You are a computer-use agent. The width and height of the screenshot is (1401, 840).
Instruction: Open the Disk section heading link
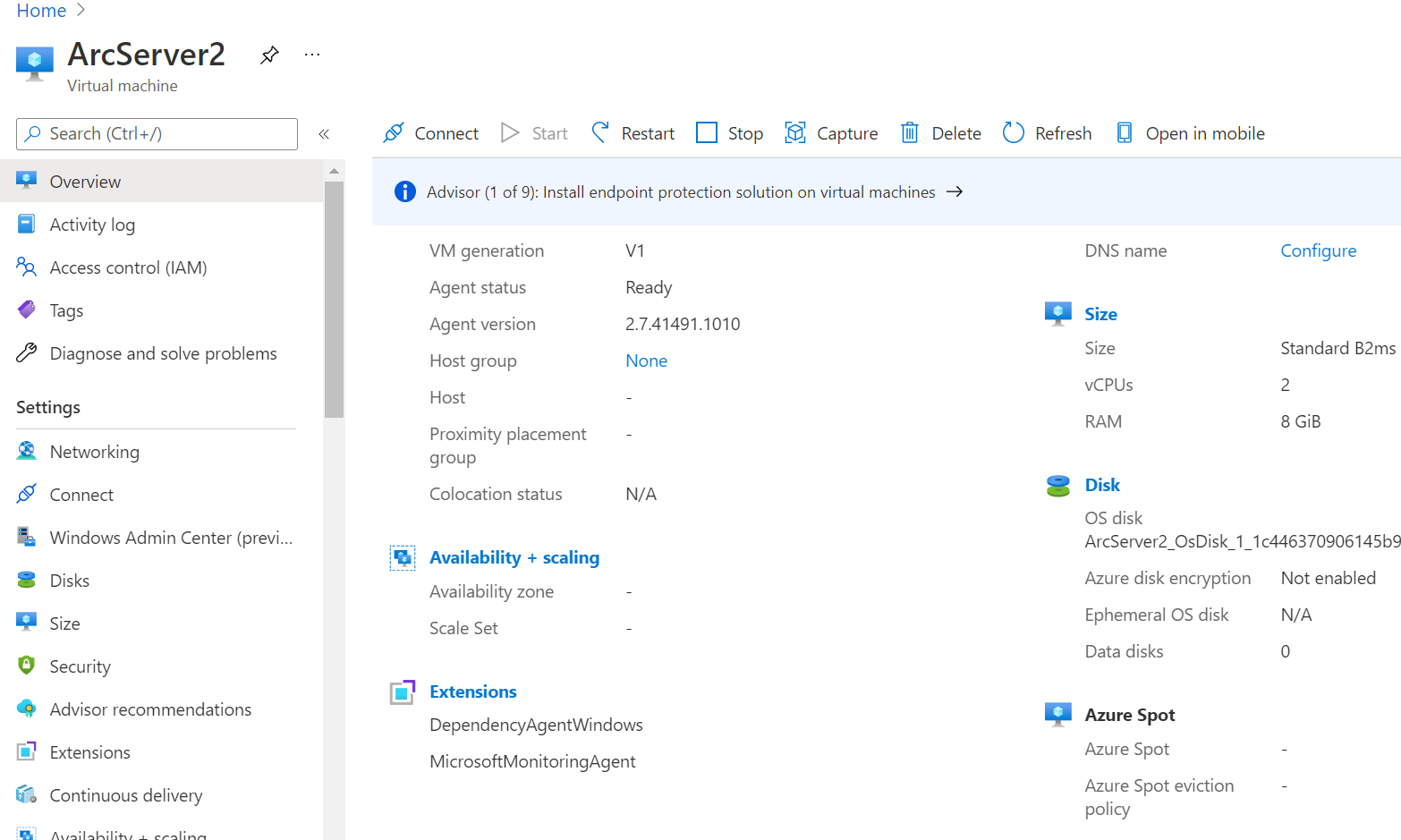pyautogui.click(x=1102, y=485)
